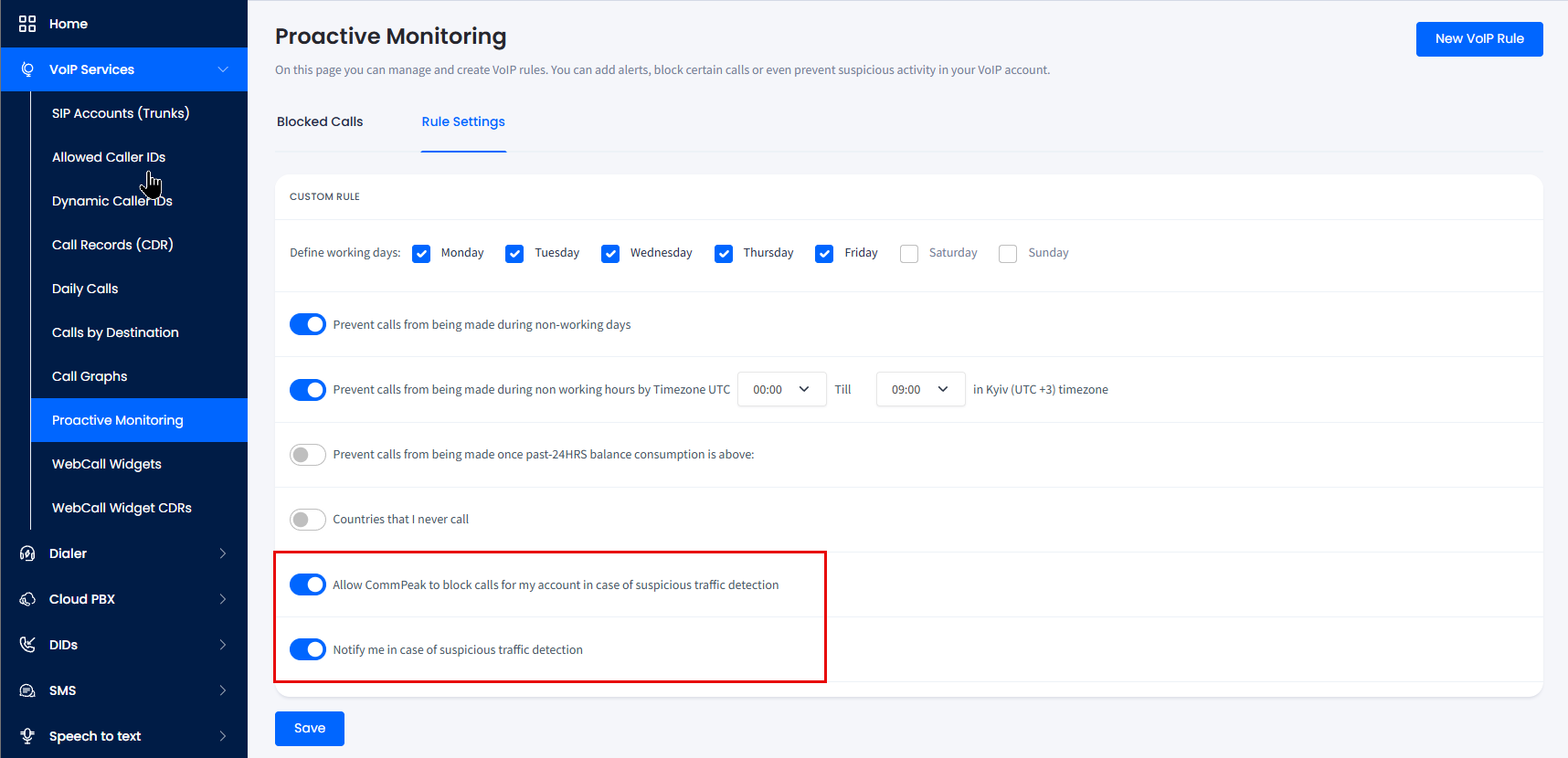Open SIP Accounts (Trunks) page
This screenshot has width=1568, height=758.
click(121, 113)
